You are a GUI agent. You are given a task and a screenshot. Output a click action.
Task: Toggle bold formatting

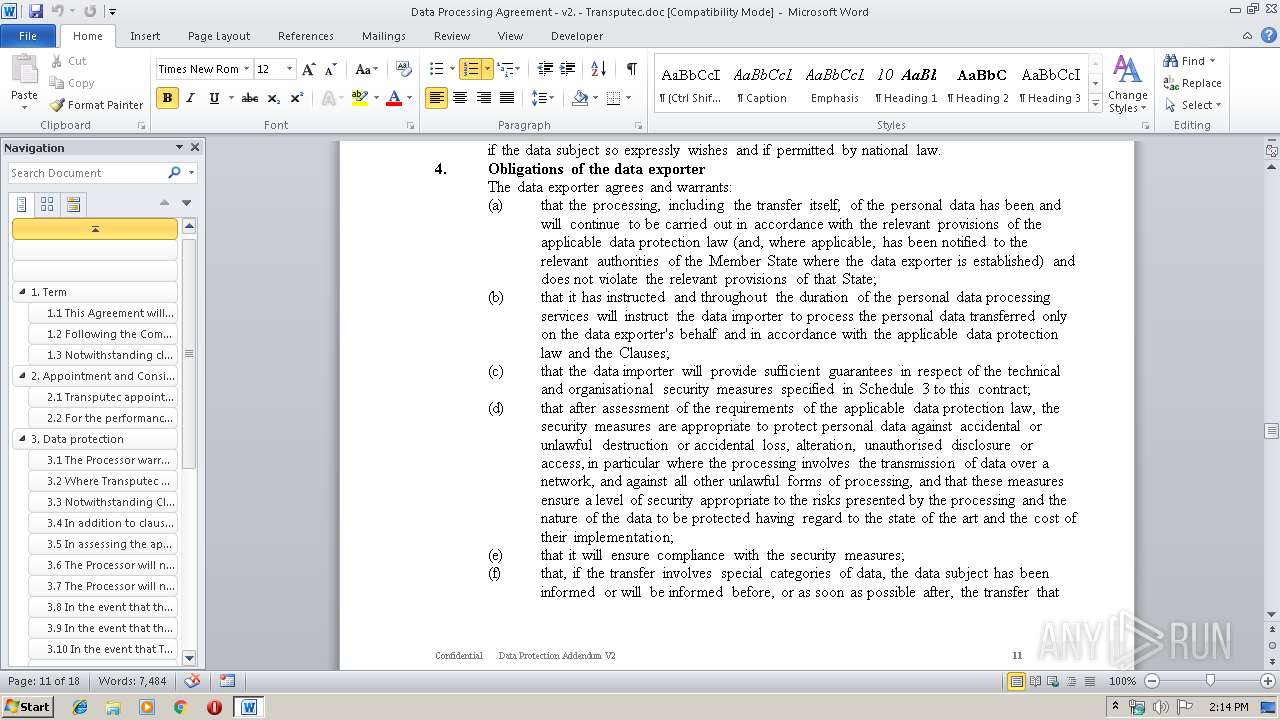pos(167,98)
